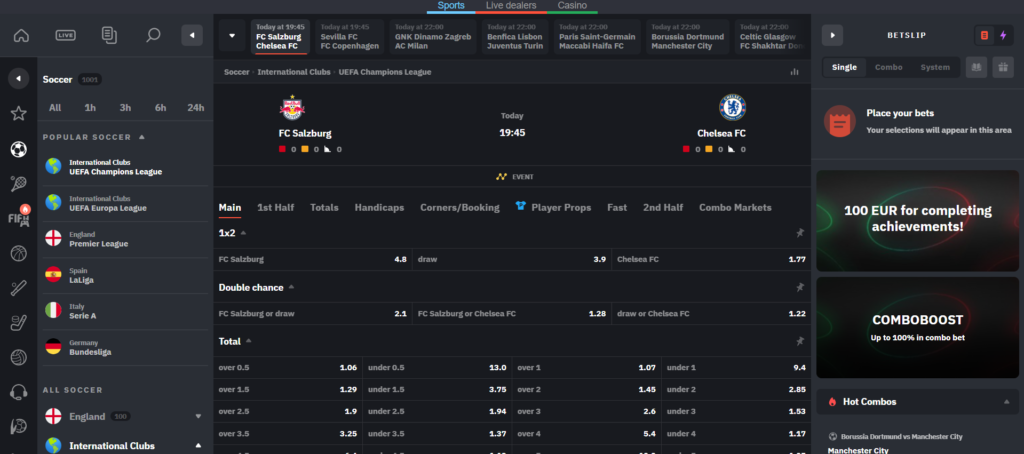Collapse the International Clubs list
This screenshot has height=454, width=1024.
point(199,446)
